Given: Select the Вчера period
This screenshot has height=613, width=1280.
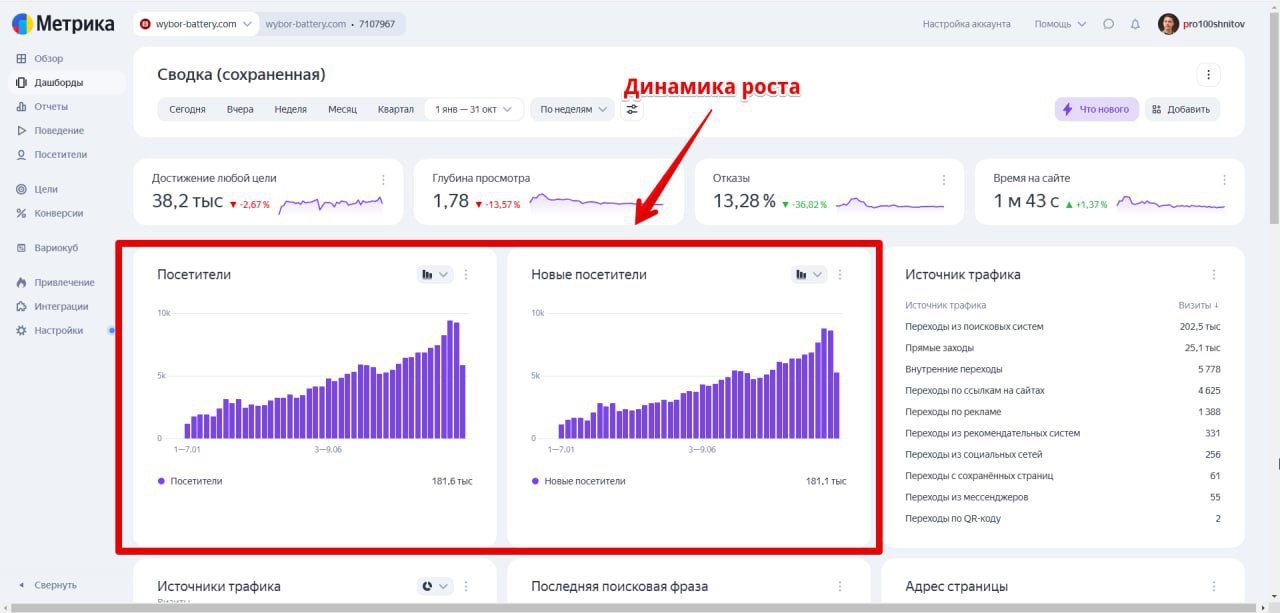Looking at the screenshot, I should (240, 109).
